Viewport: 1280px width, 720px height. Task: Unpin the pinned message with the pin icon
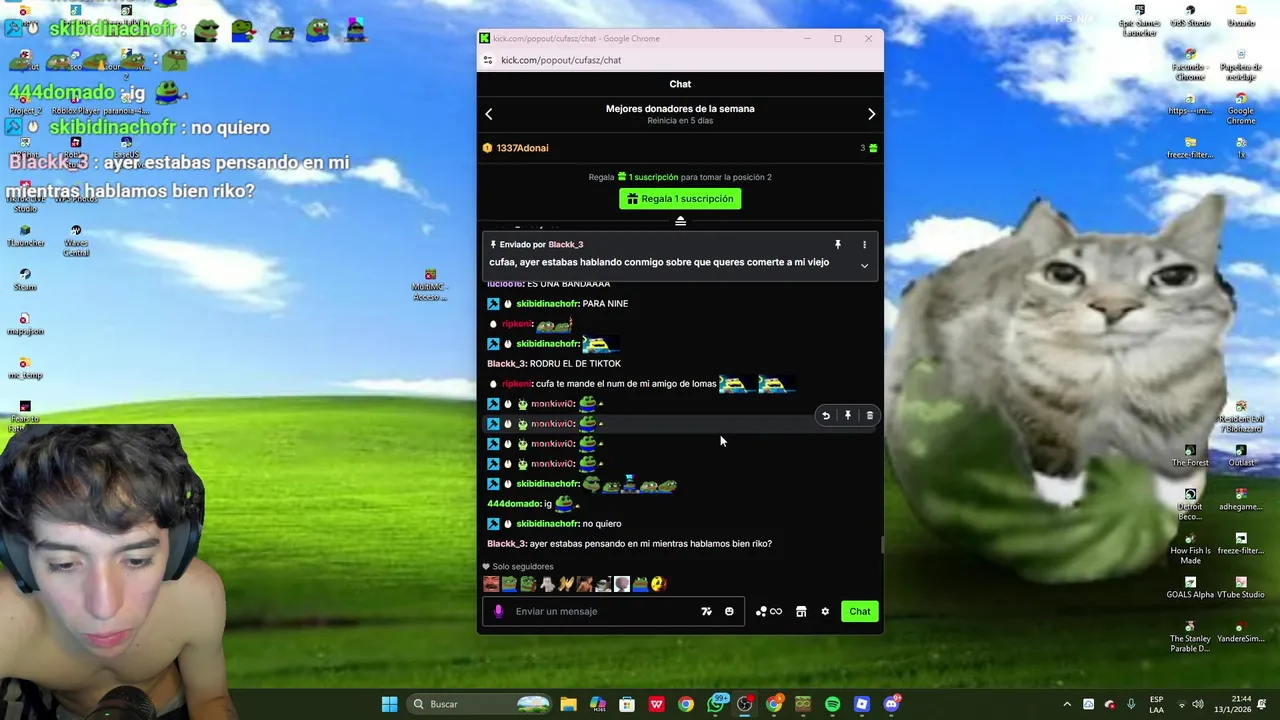pyautogui.click(x=838, y=244)
